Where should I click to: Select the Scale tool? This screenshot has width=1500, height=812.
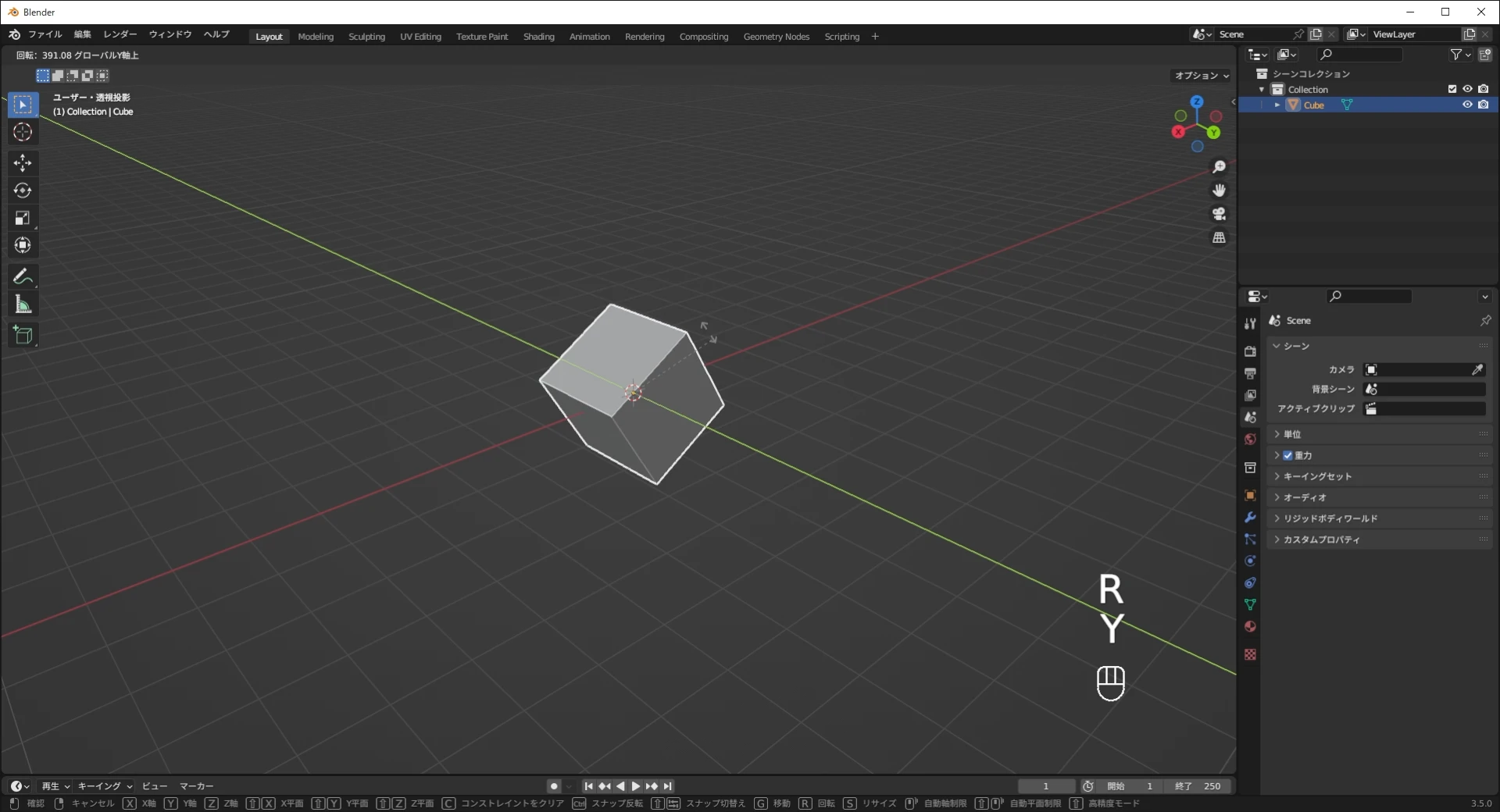[23, 218]
